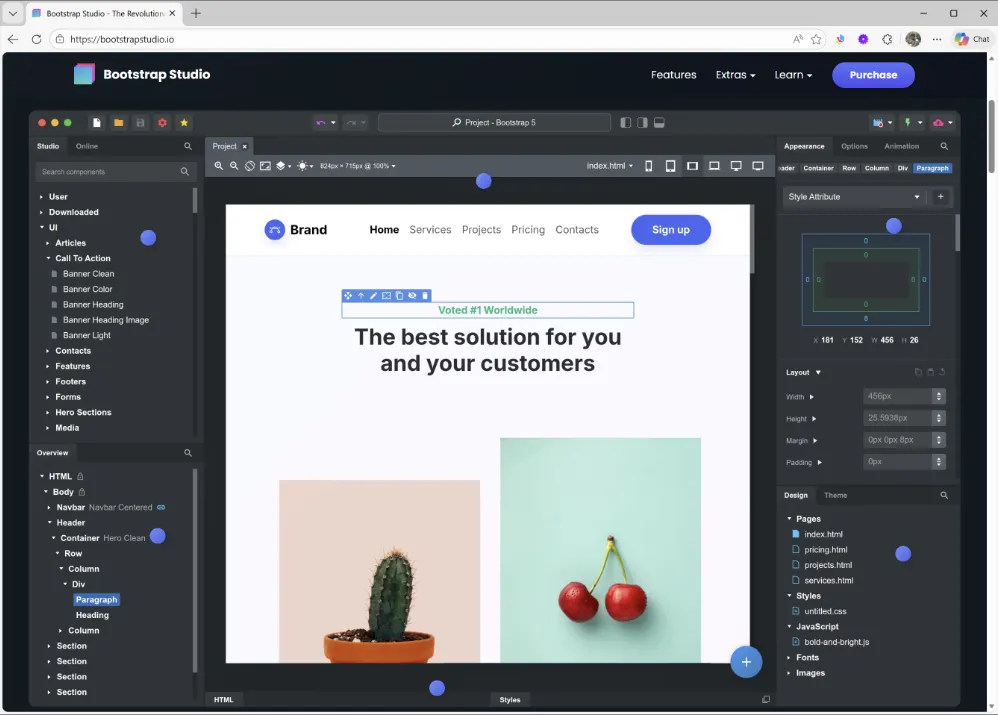Click the Purchase button
The width and height of the screenshot is (998, 715).
coord(872,74)
